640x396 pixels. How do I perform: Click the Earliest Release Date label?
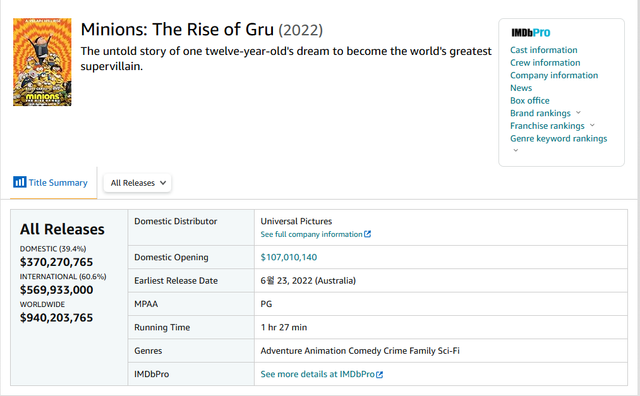click(176, 280)
